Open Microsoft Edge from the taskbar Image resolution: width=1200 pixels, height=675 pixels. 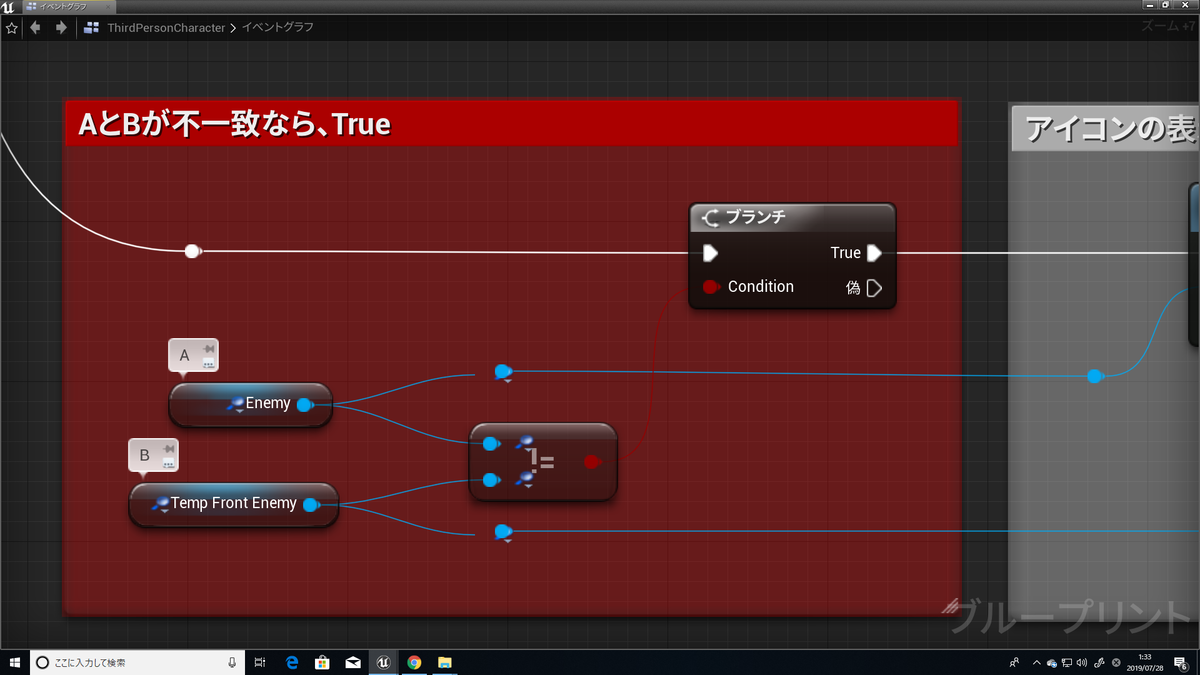292,662
